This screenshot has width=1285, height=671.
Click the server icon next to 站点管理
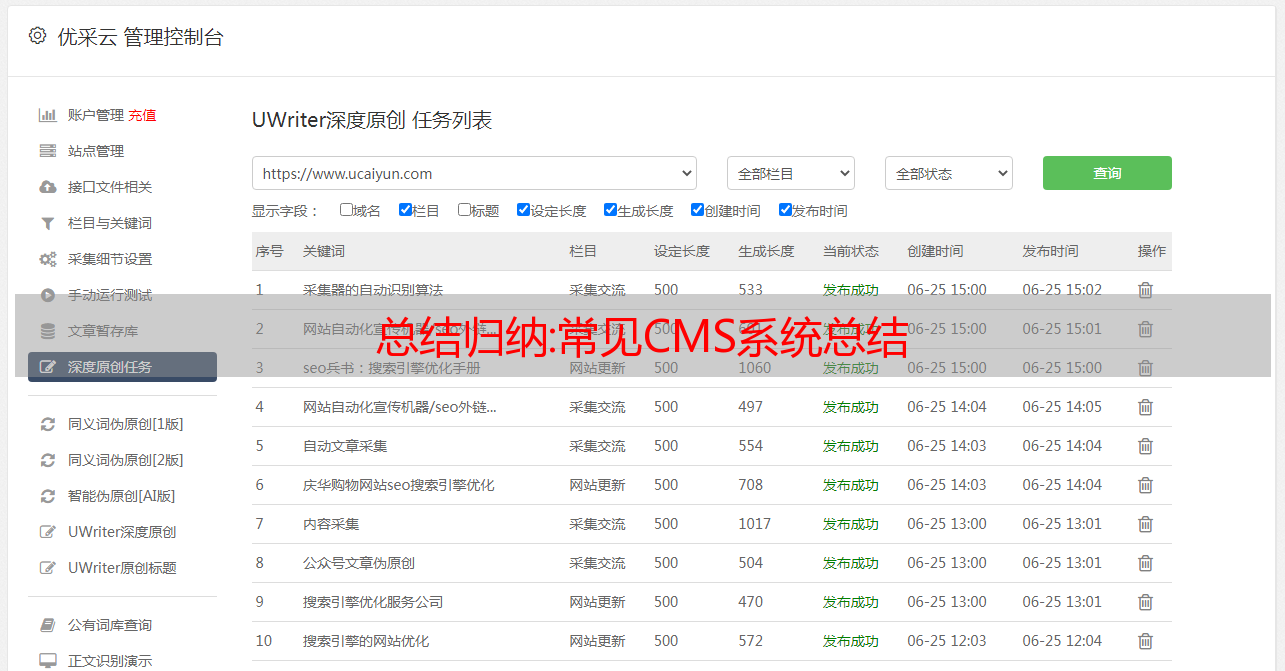coord(47,151)
